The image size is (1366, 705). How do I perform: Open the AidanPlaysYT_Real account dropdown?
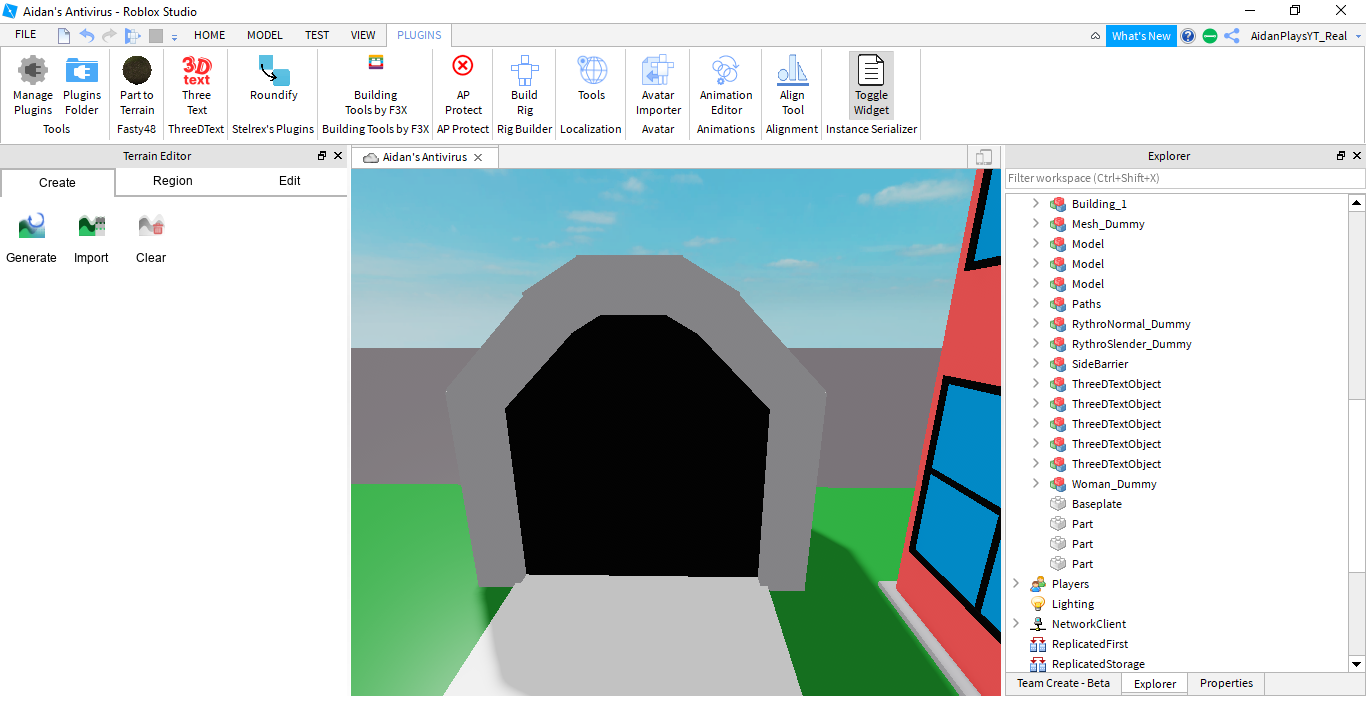[x=1306, y=36]
